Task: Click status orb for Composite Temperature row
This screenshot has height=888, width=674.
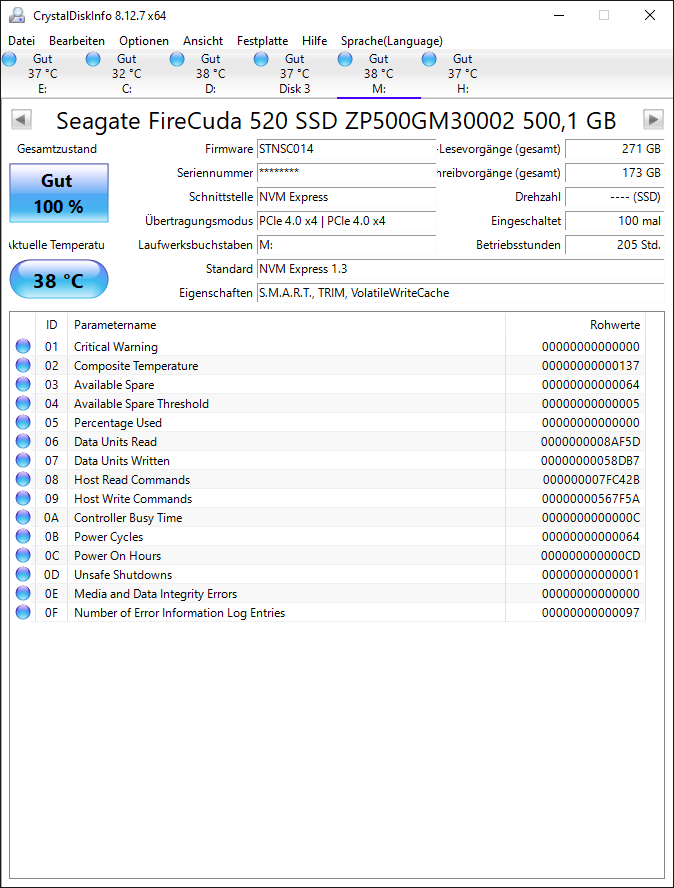Action: (x=23, y=365)
